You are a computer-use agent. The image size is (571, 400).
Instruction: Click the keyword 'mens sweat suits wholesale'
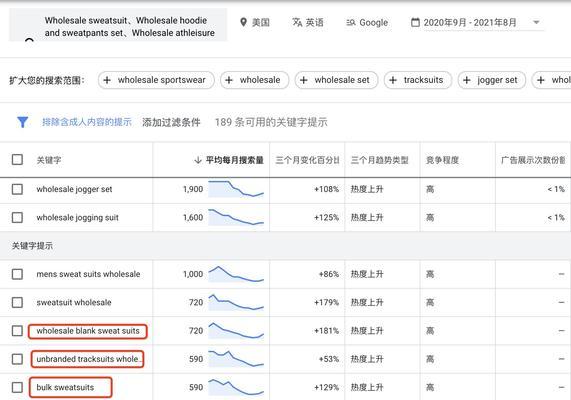pyautogui.click(x=88, y=274)
